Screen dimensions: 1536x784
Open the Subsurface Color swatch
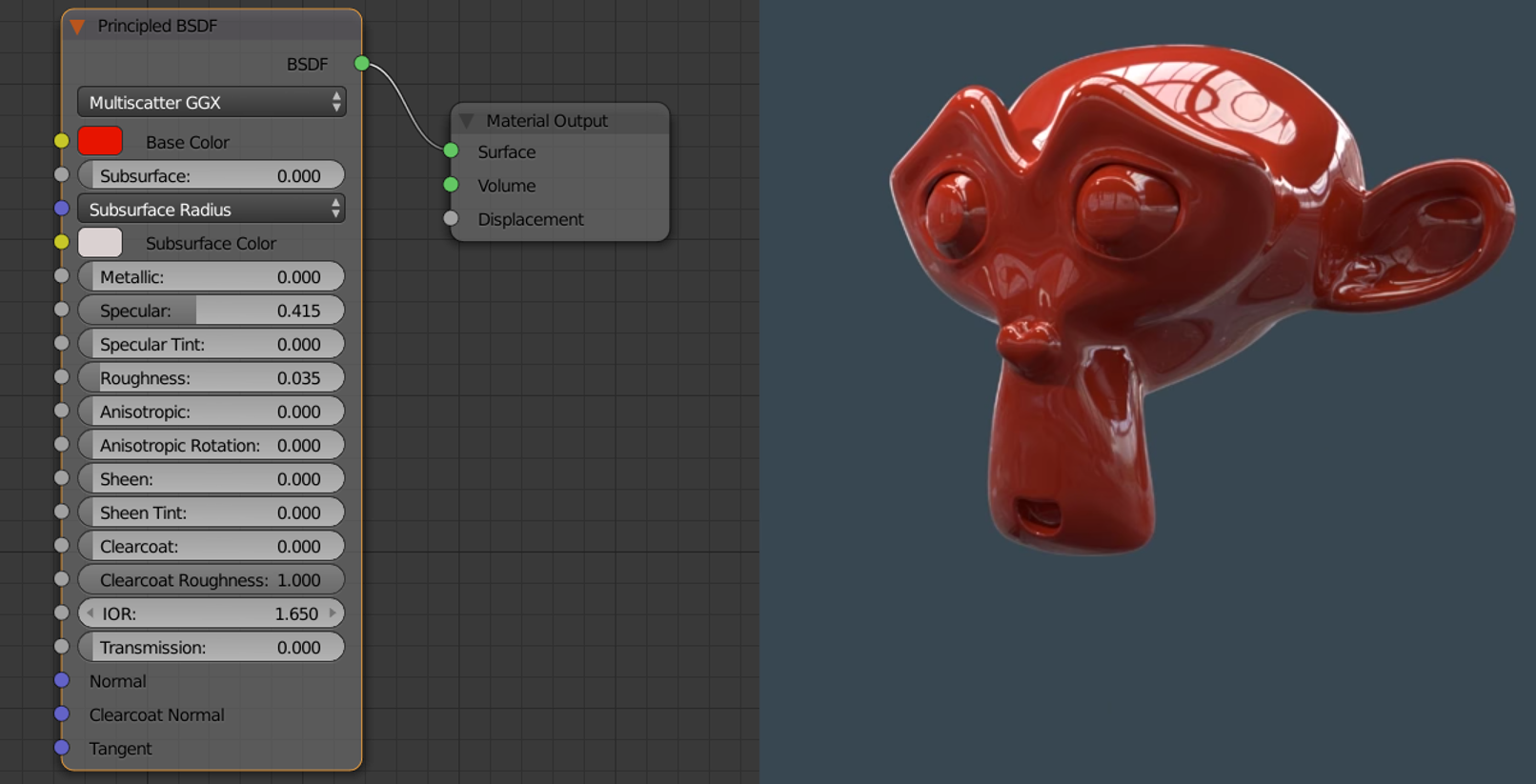point(100,243)
